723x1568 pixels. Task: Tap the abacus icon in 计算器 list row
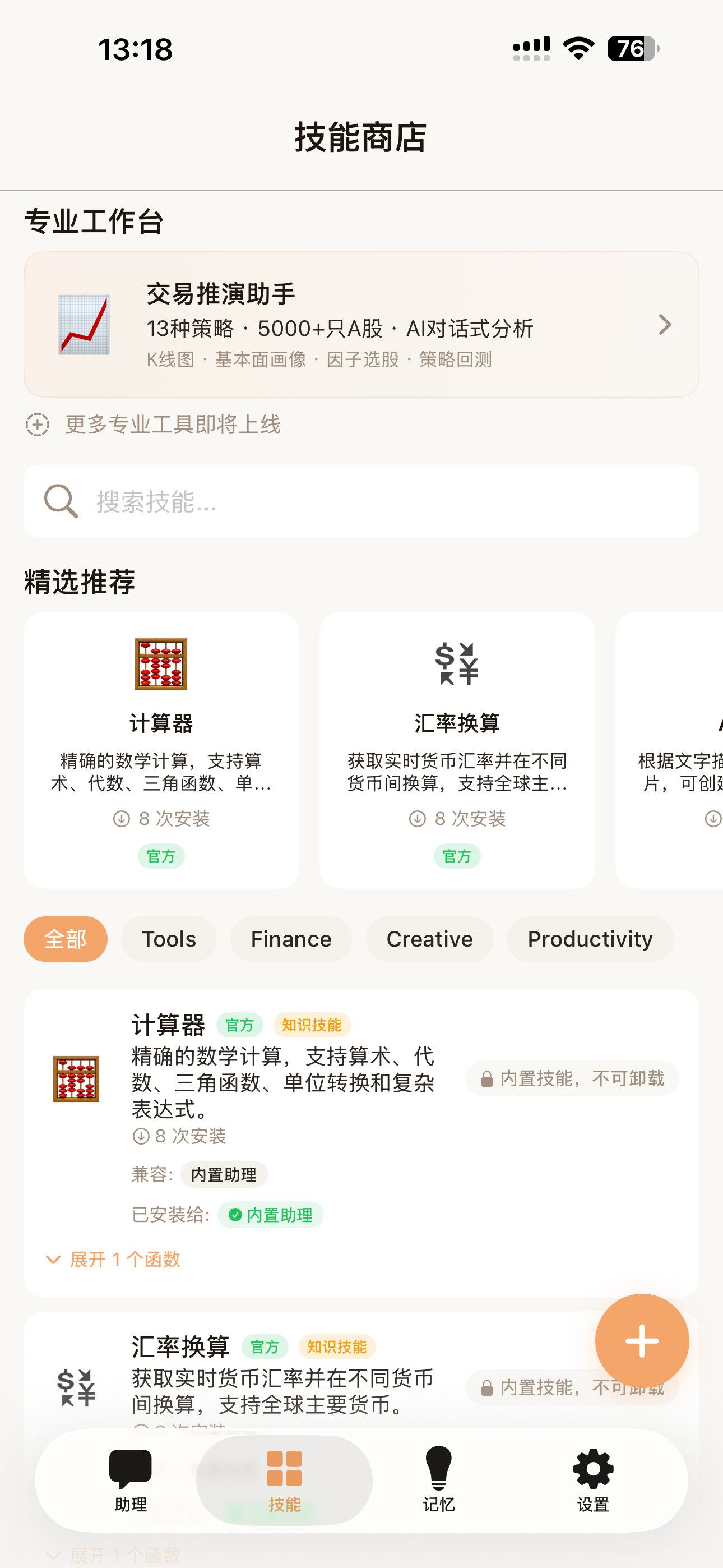tap(76, 1078)
